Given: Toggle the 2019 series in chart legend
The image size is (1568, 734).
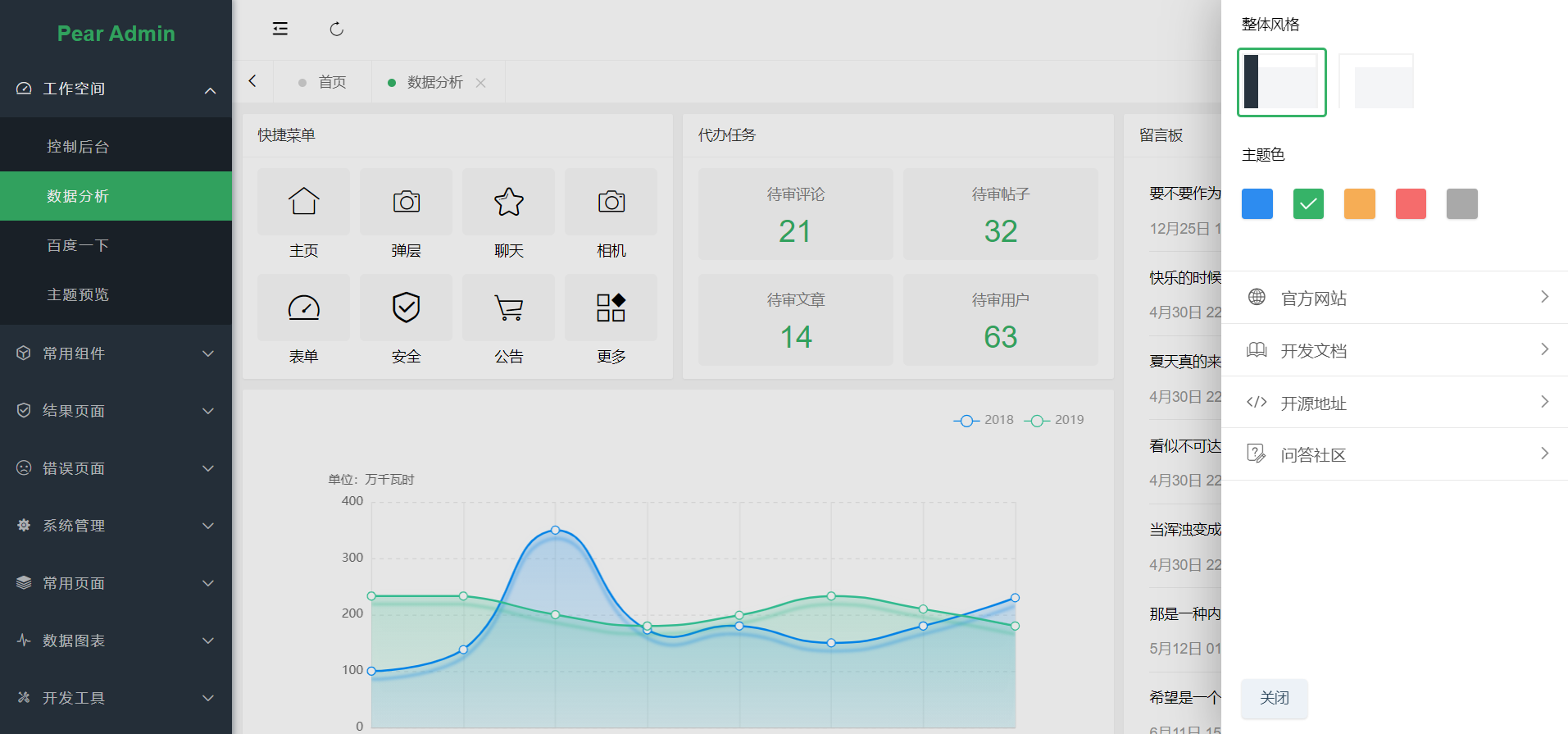Looking at the screenshot, I should pos(1054,420).
